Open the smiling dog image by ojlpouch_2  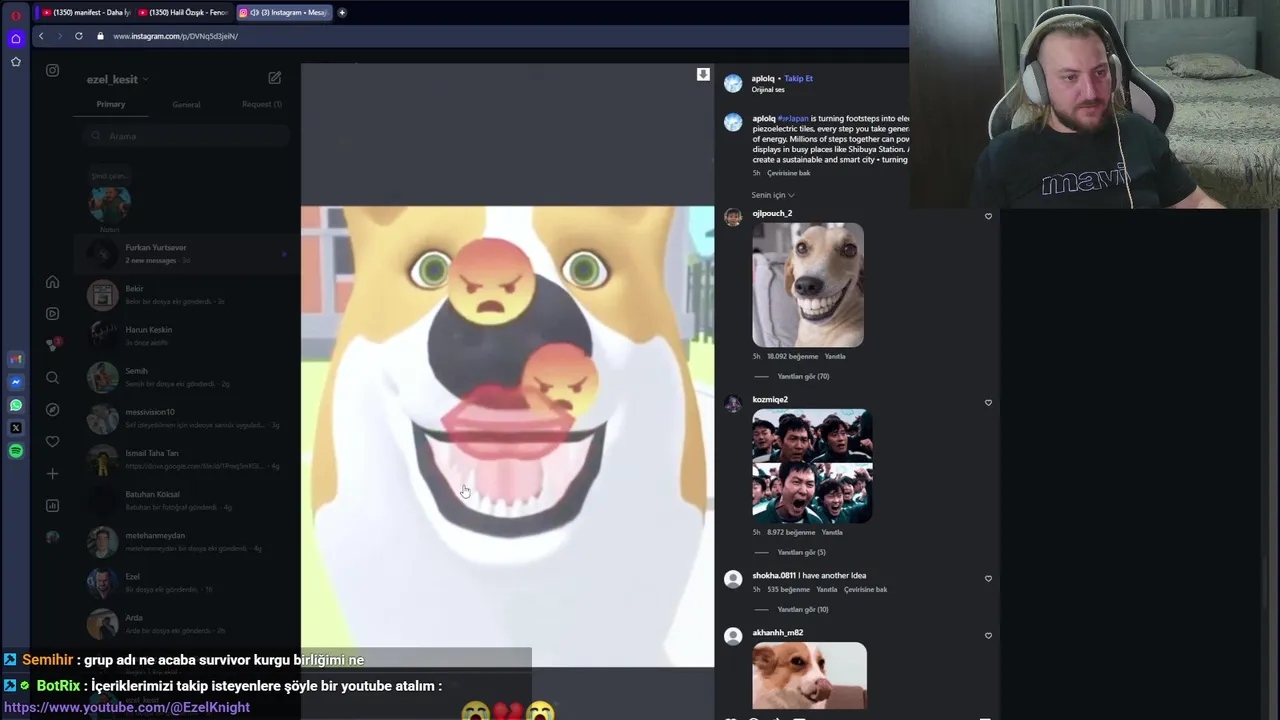click(808, 285)
